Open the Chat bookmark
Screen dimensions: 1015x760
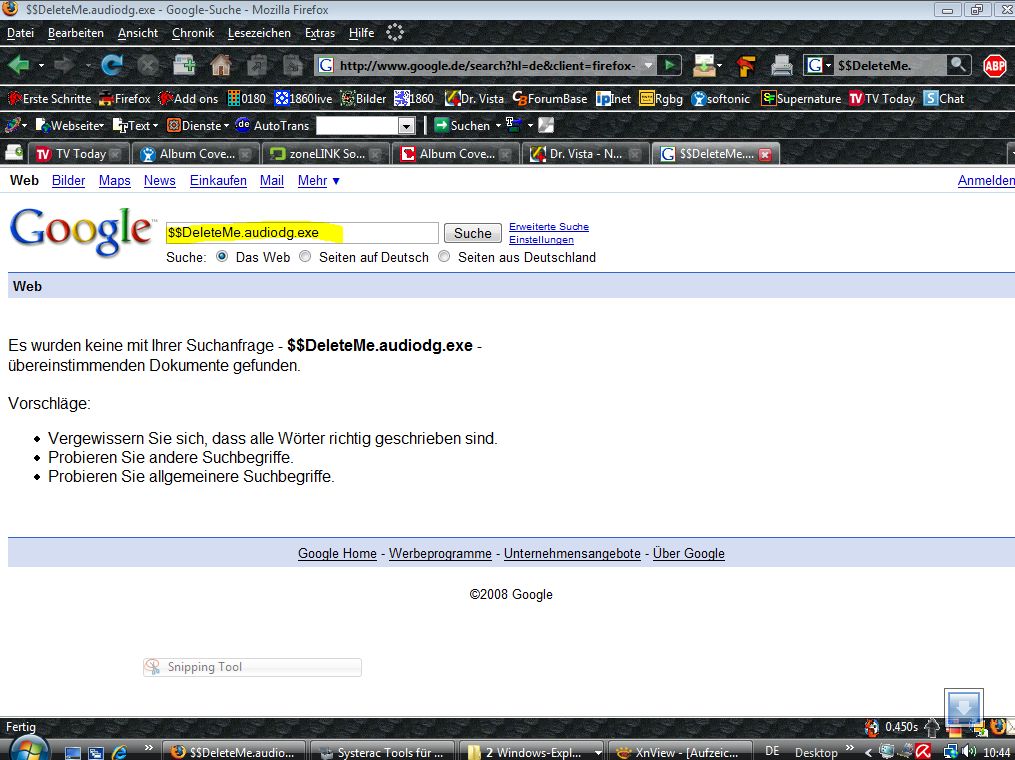click(944, 98)
